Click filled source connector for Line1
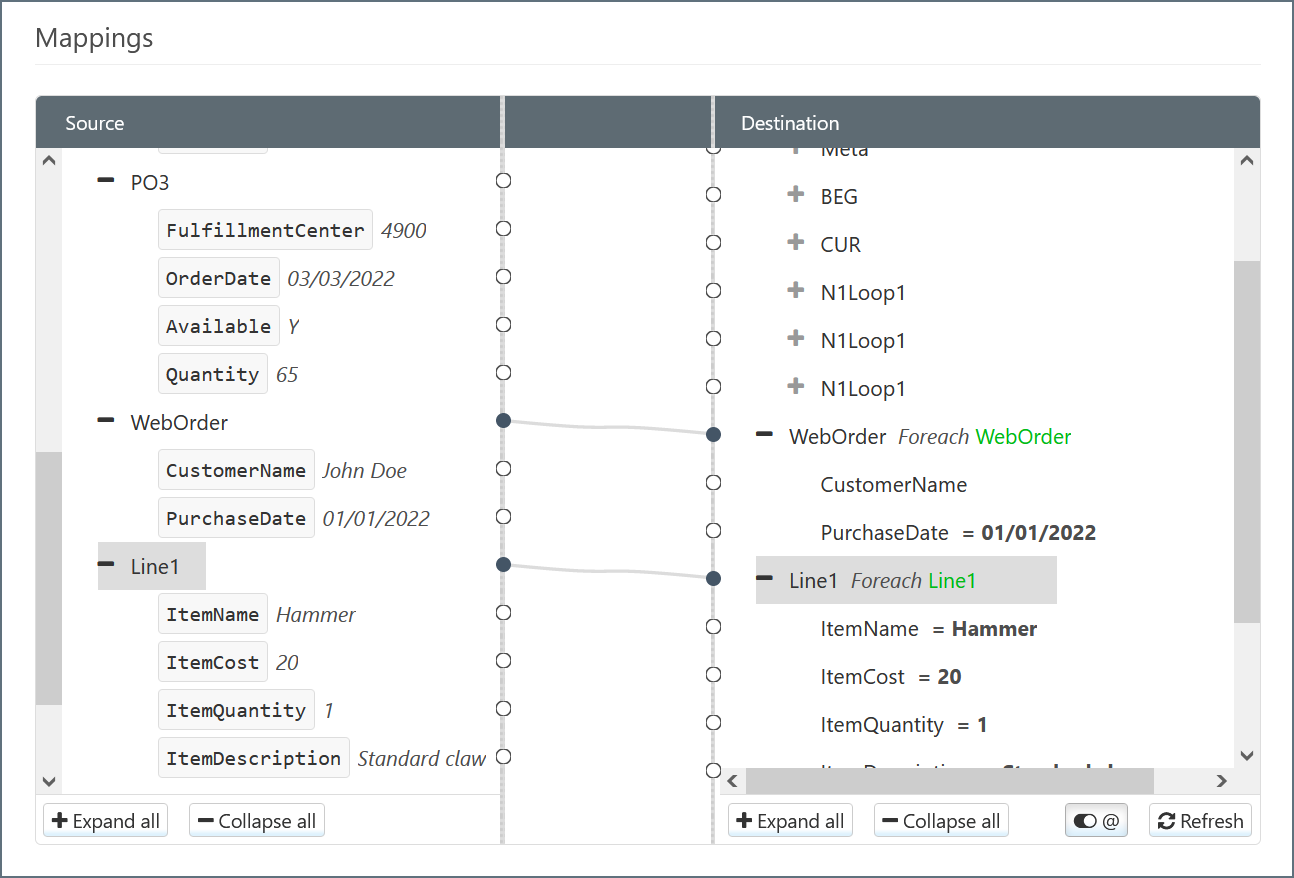 pyautogui.click(x=504, y=565)
